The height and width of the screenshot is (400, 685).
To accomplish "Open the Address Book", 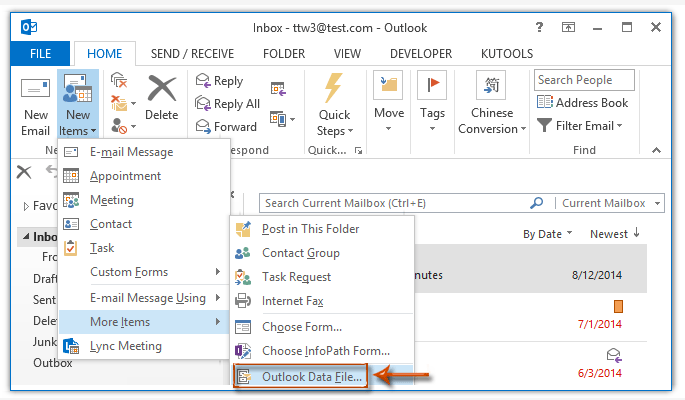I will (582, 103).
